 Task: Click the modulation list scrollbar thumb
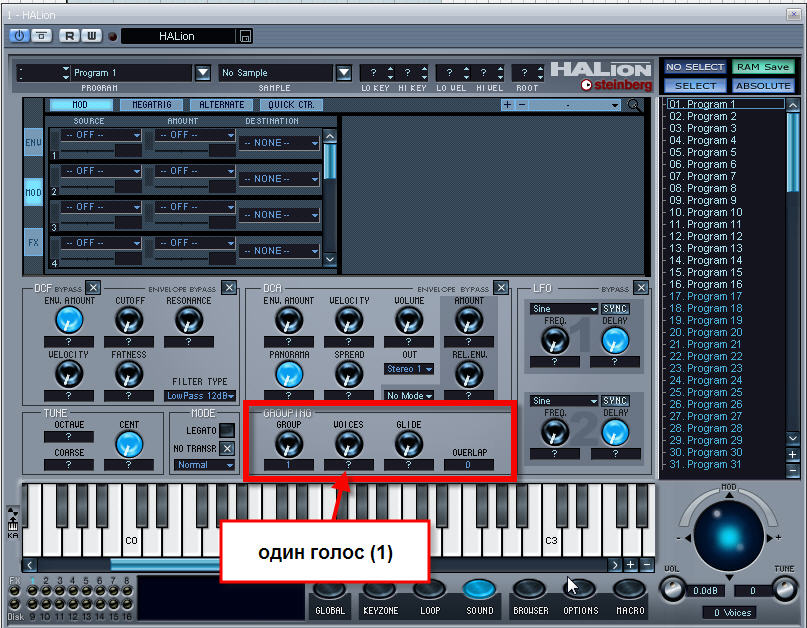[x=330, y=161]
